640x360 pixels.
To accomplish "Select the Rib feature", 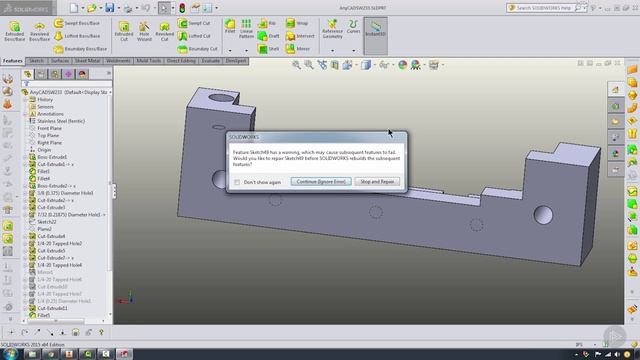I will 267,23.
